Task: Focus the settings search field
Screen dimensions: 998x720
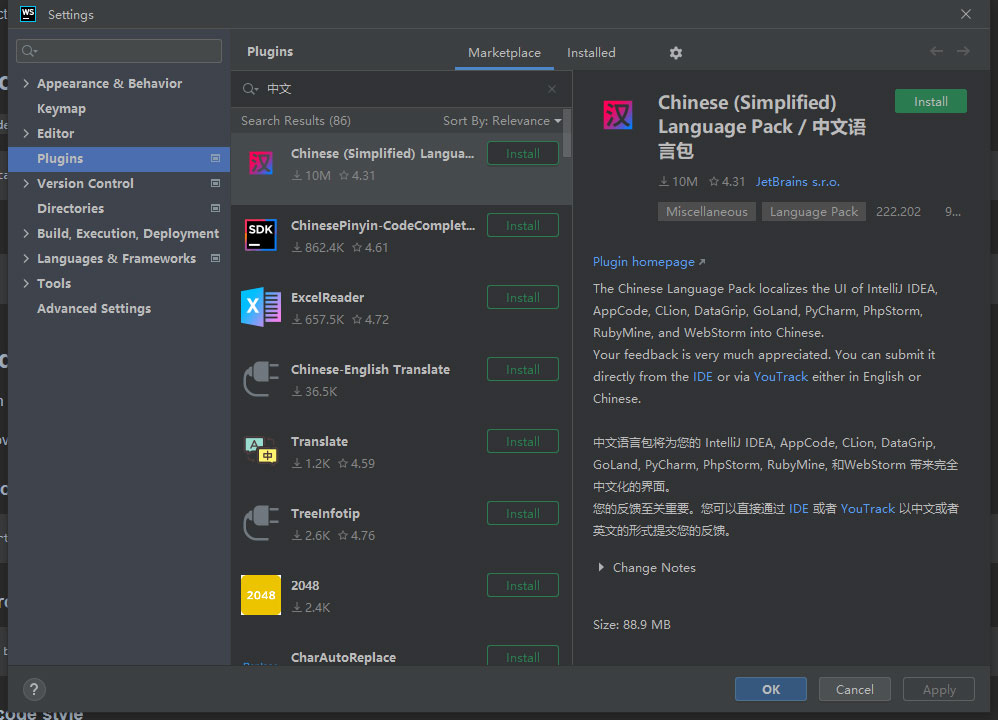Action: pyautogui.click(x=119, y=51)
